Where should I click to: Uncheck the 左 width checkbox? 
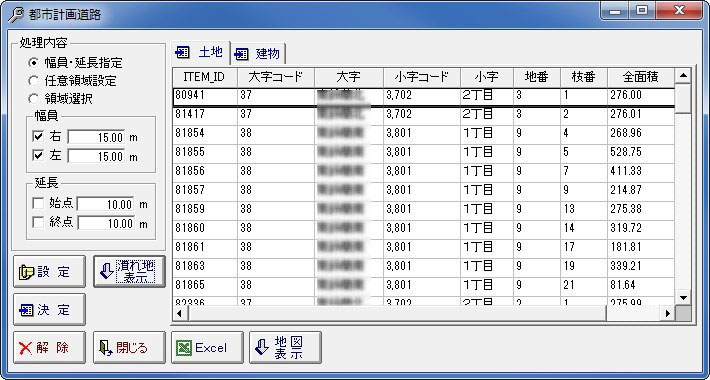point(38,156)
